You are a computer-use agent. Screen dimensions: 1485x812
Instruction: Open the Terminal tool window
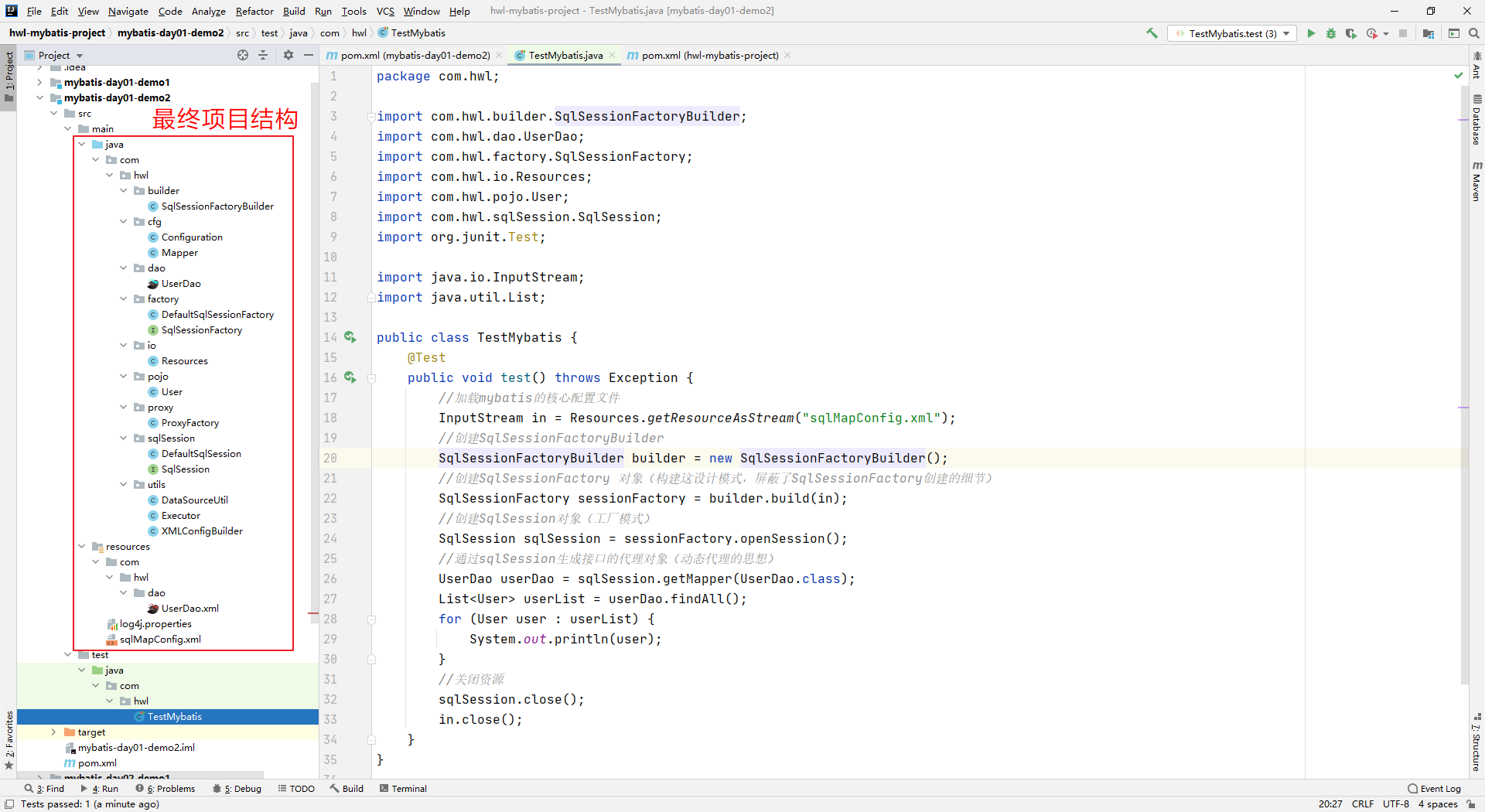(x=403, y=789)
